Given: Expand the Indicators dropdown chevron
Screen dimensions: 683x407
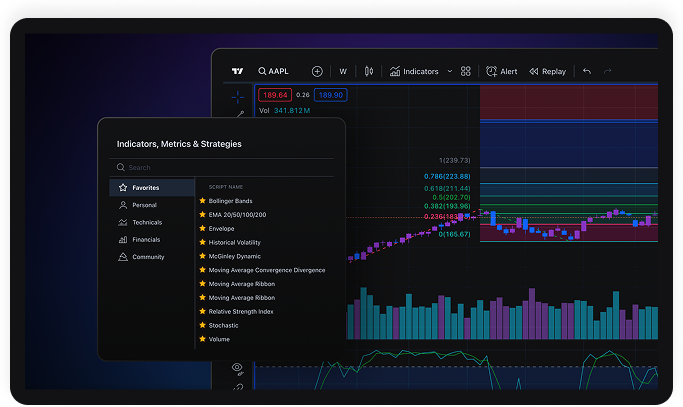Looking at the screenshot, I should point(450,71).
